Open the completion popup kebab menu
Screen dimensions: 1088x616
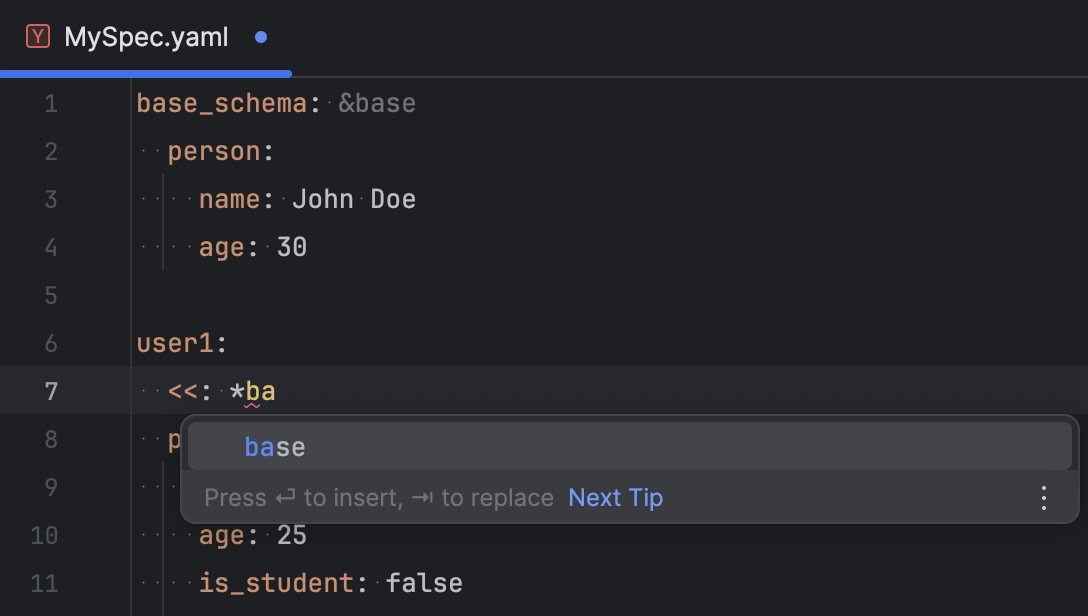point(1043,497)
